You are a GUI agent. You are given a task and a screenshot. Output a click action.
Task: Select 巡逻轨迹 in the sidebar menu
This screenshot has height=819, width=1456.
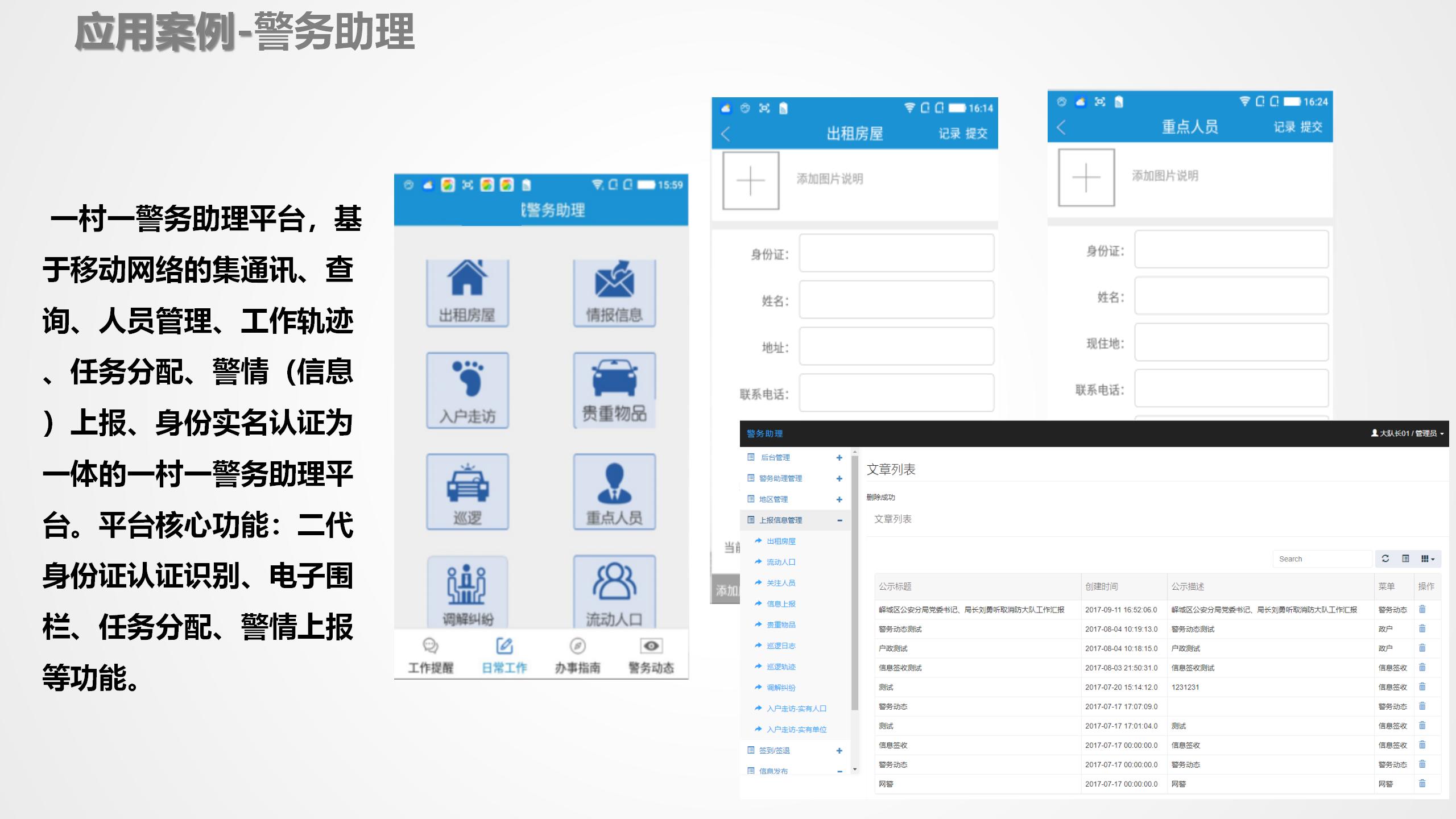(780, 667)
